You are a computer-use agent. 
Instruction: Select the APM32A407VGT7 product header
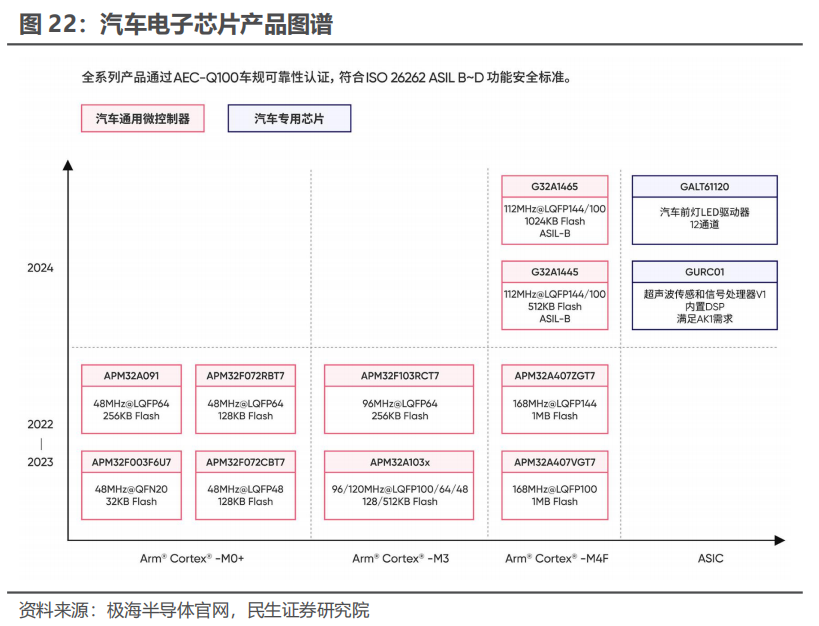click(x=555, y=462)
